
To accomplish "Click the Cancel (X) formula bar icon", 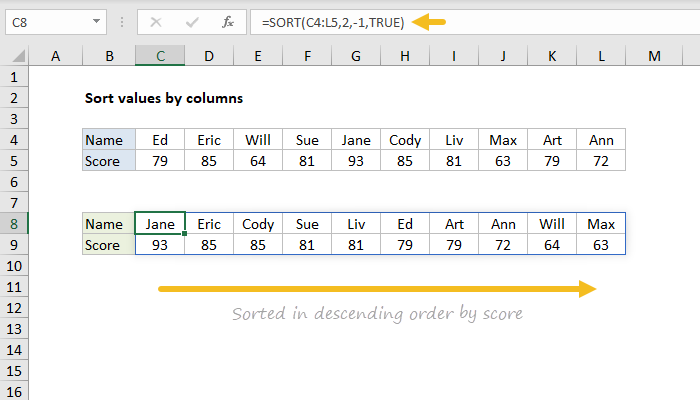I will [156, 22].
